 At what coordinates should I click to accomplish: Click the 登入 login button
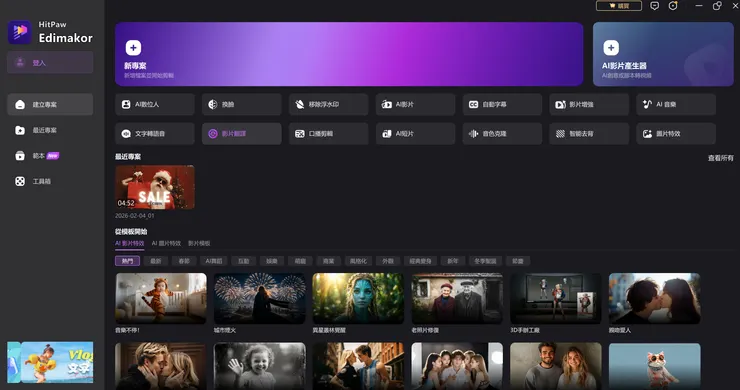[50, 62]
